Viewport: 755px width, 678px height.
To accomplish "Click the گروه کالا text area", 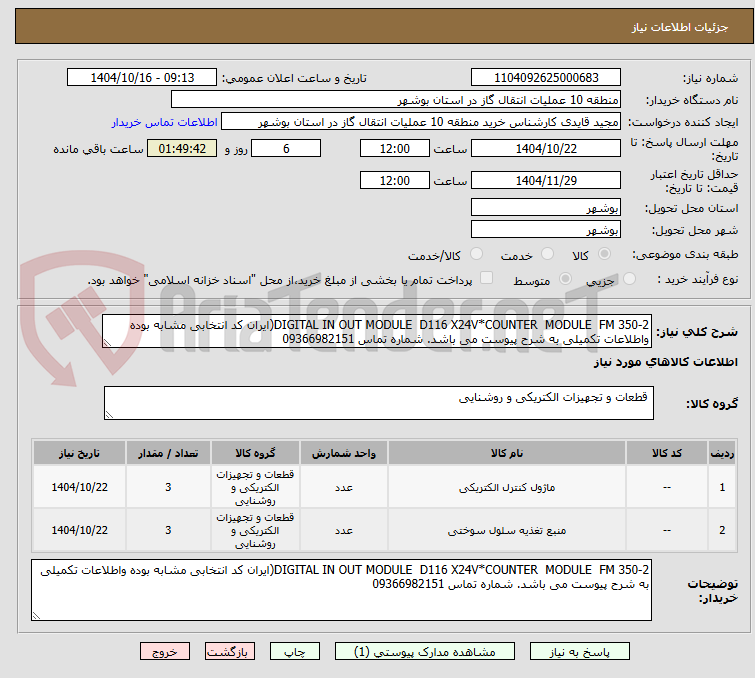I will pos(378,403).
